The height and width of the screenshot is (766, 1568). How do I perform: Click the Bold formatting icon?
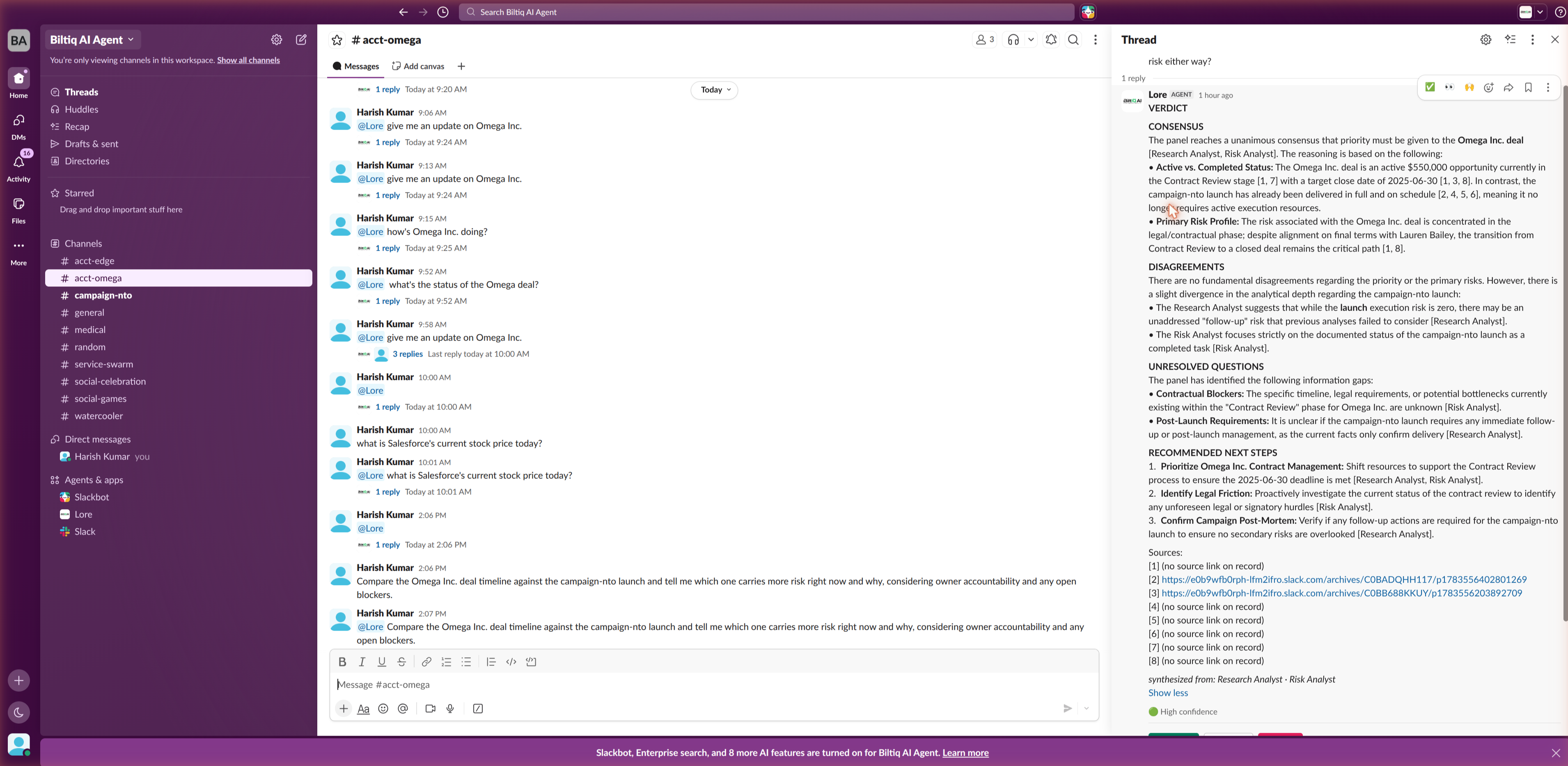coord(342,662)
